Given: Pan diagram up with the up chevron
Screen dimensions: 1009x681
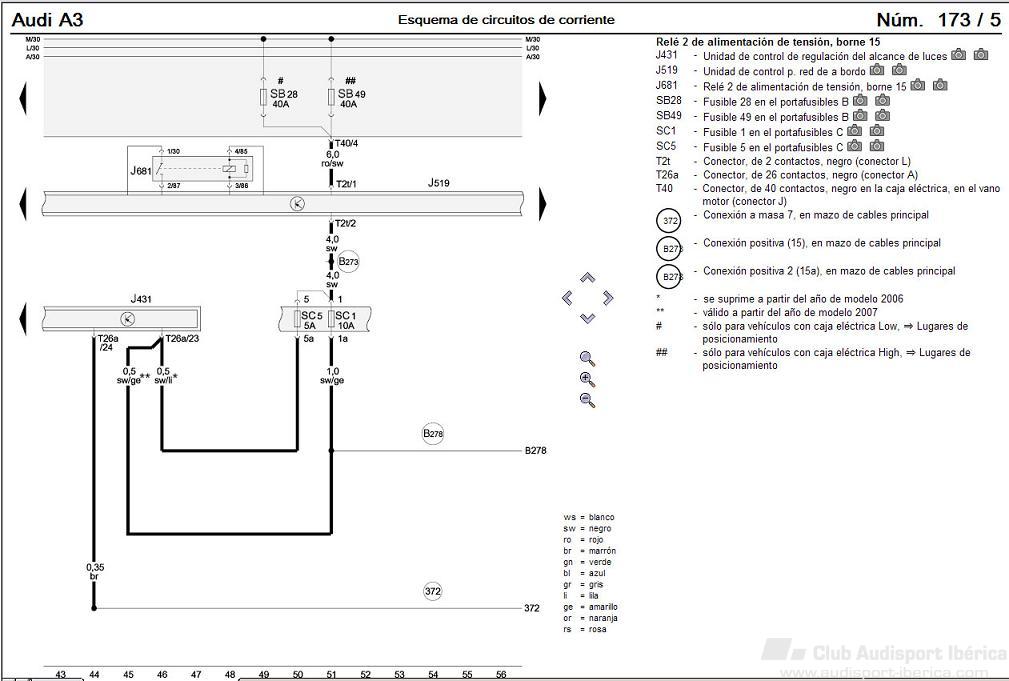Looking at the screenshot, I should [587, 278].
